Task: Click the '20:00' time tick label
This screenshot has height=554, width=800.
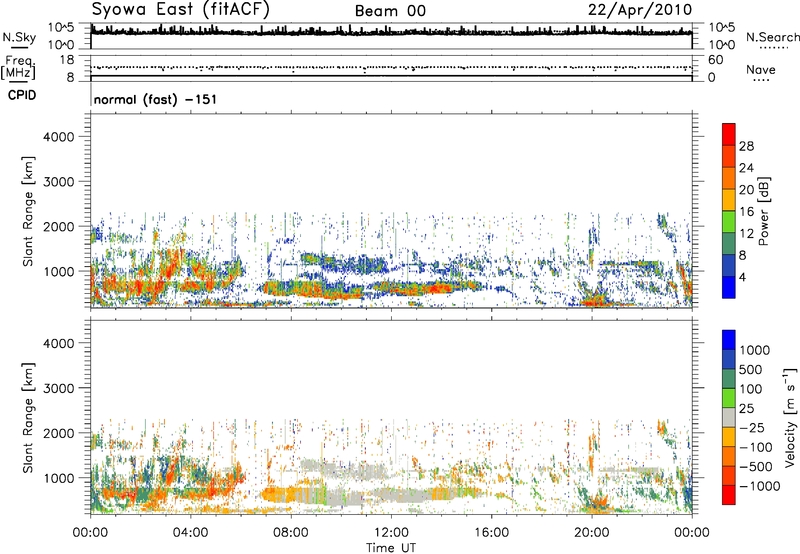Action: [x=591, y=533]
